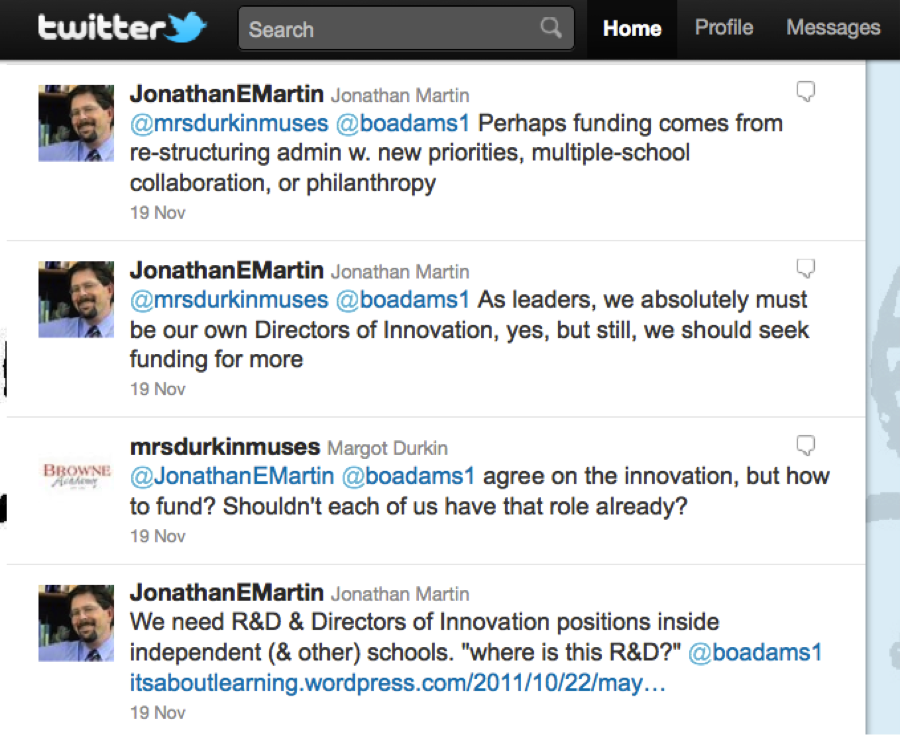This screenshot has height=735, width=900.
Task: Click @mrsdurkinmuses mention in first tweet
Action: coord(229,124)
